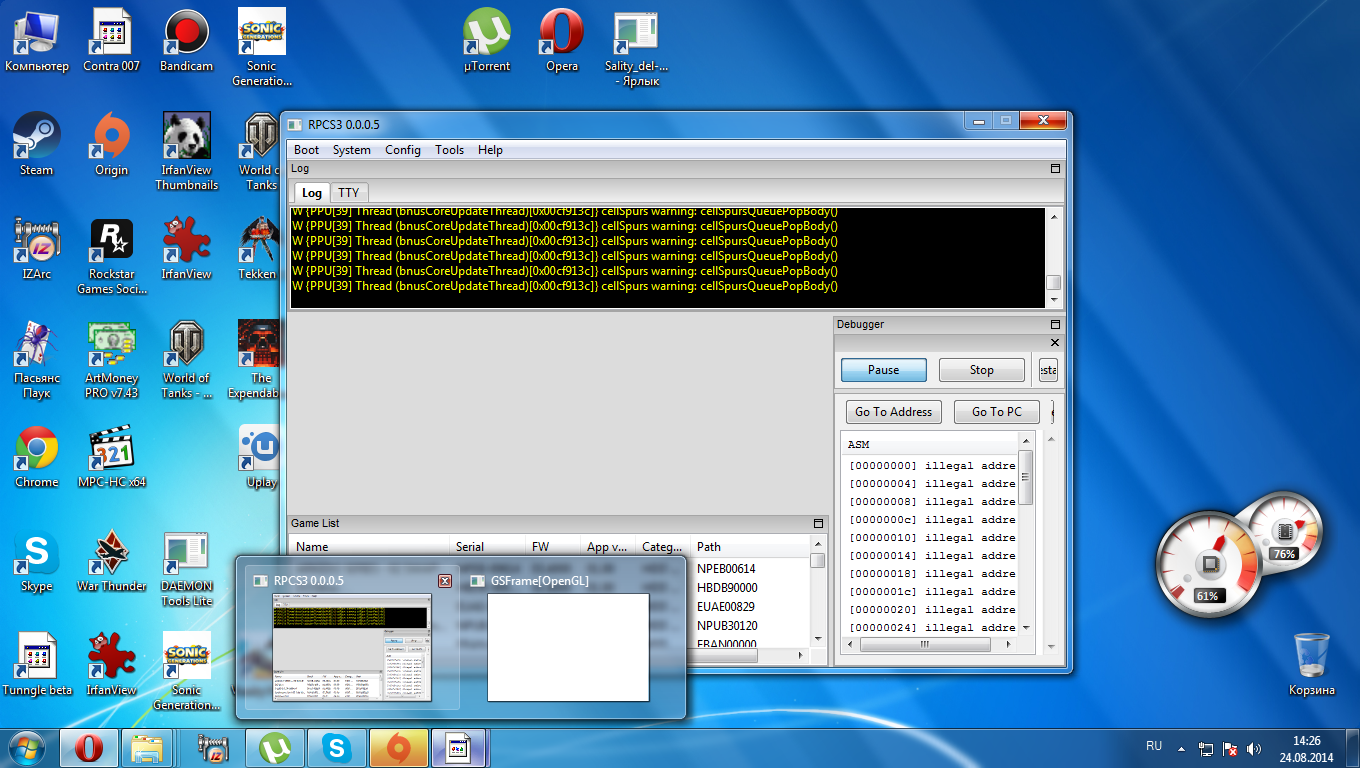Launch IZArc desktop shortcut
The width and height of the screenshot is (1360, 768).
pos(37,248)
